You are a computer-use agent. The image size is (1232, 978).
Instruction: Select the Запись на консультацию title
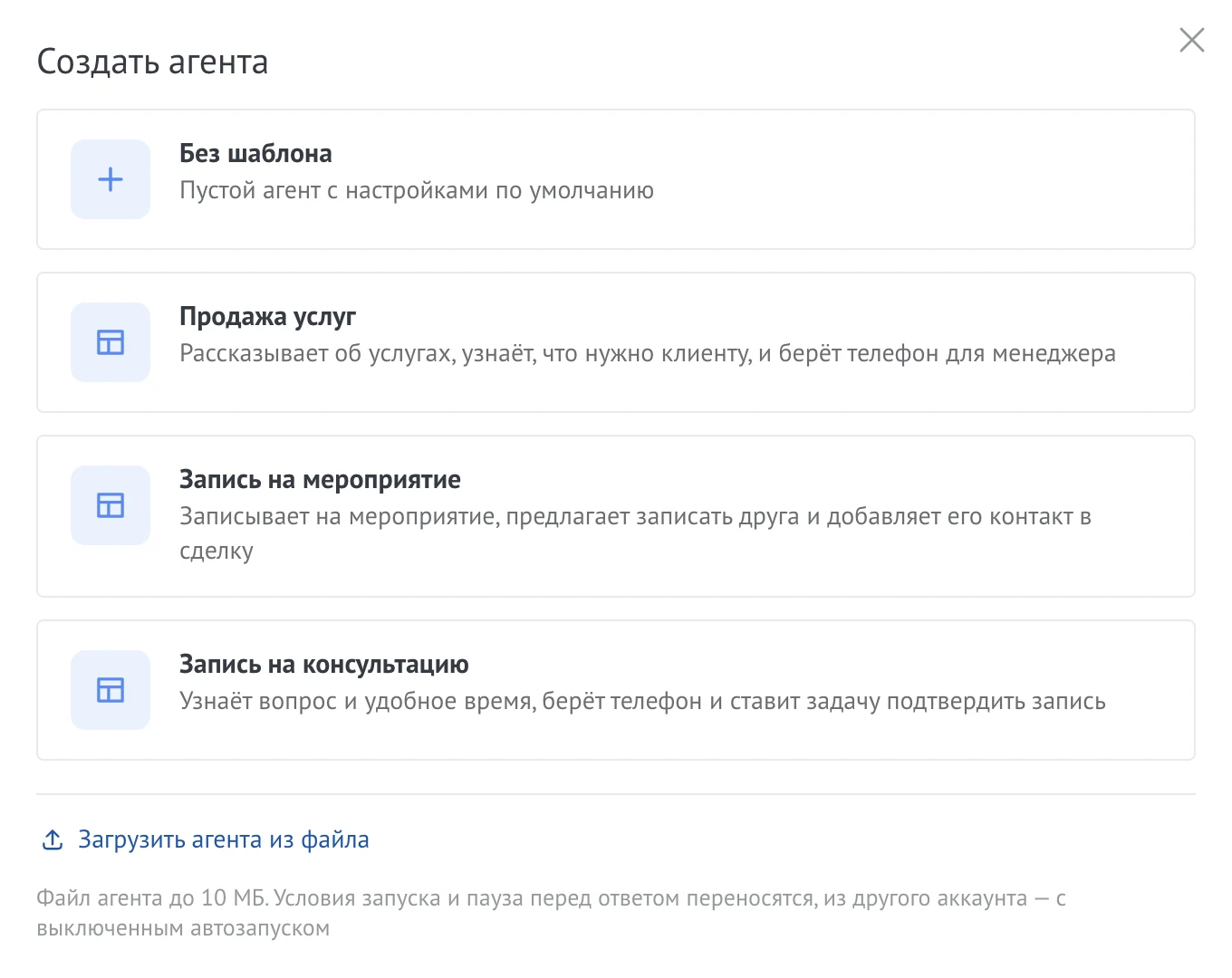coord(324,665)
